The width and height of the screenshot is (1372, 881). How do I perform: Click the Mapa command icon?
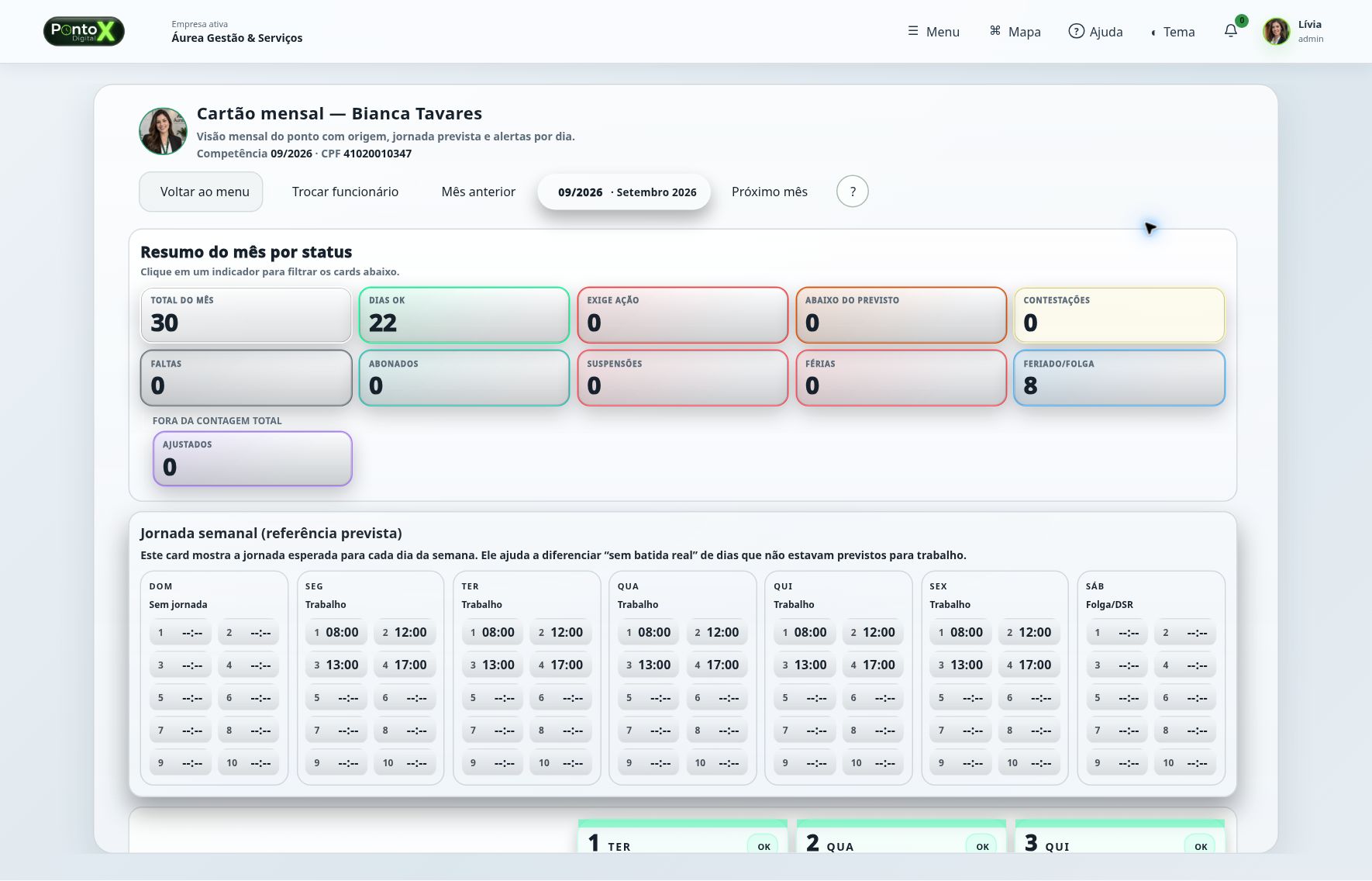click(x=995, y=31)
